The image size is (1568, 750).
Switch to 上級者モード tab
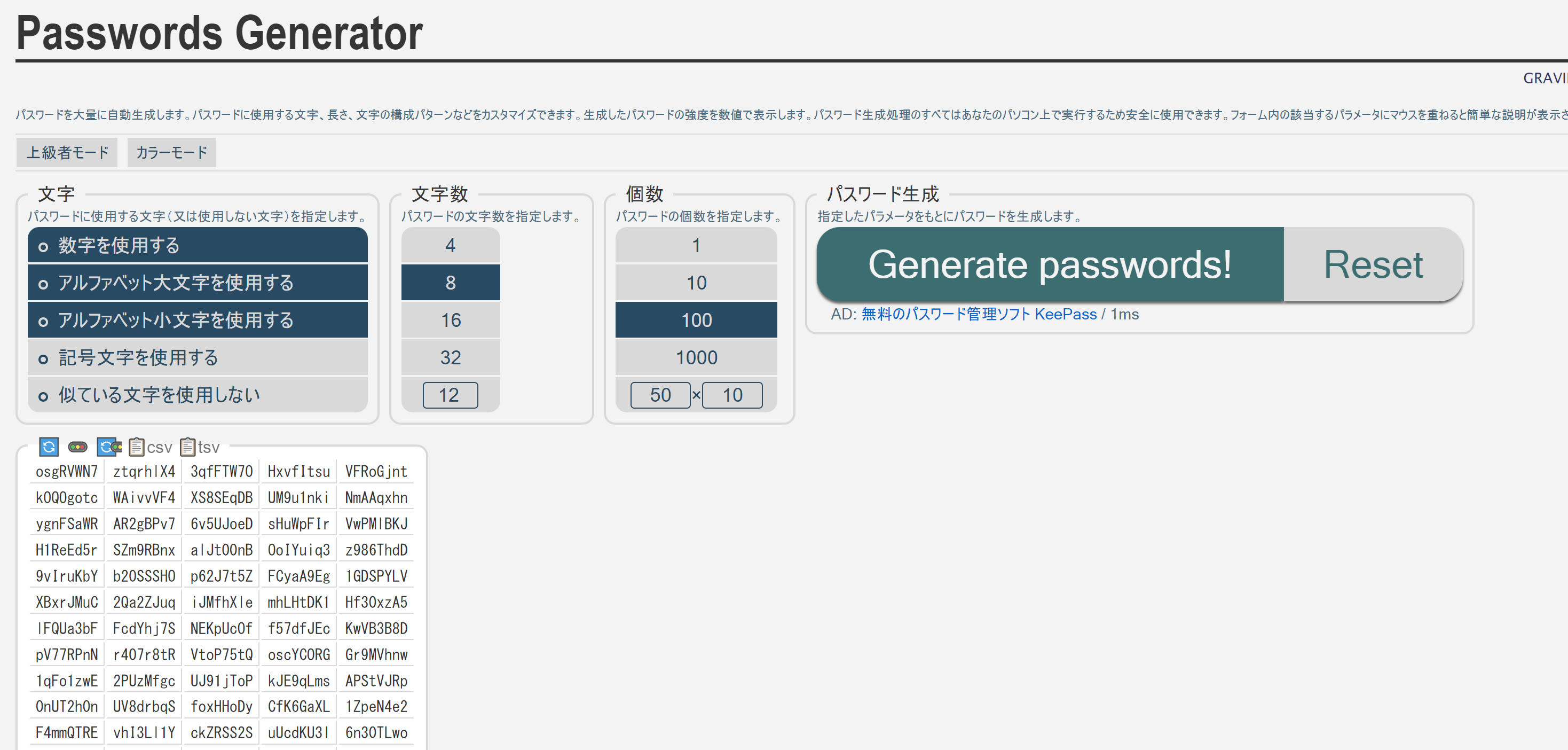[67, 152]
